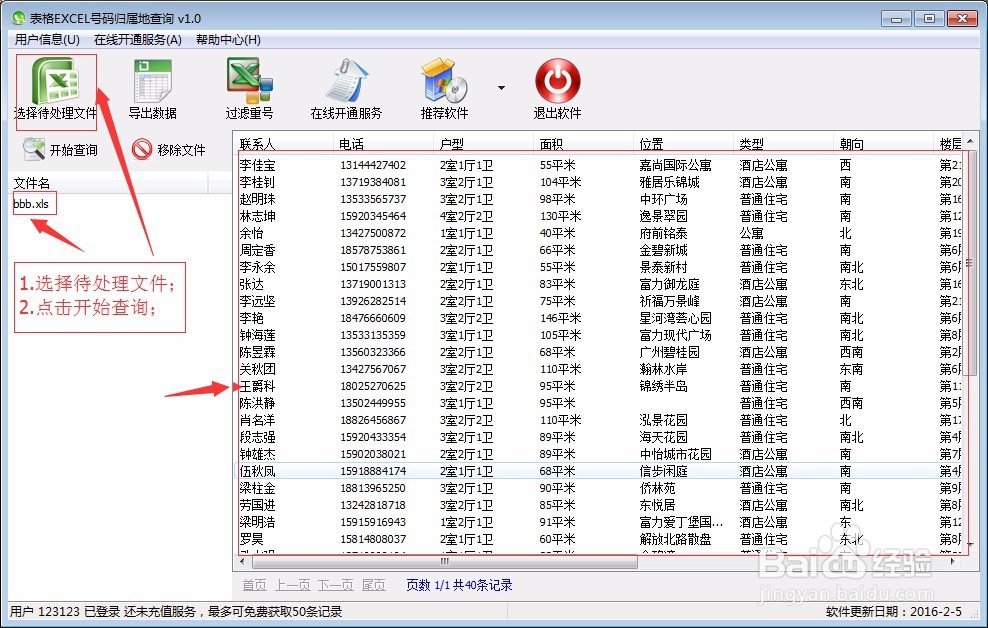Screen dimensions: 988x628
Task: Select the row for 赵明珠
Action: coord(598,199)
